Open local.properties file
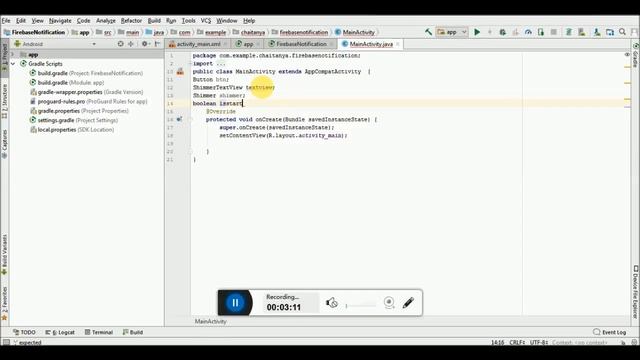 pos(72,129)
